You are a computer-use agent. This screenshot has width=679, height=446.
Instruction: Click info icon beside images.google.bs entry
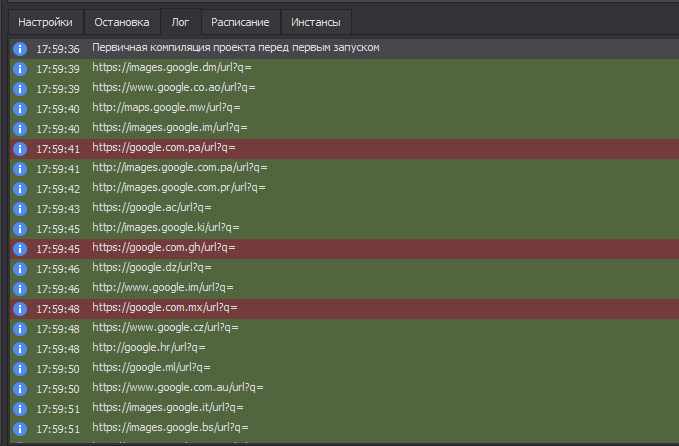click(19, 428)
